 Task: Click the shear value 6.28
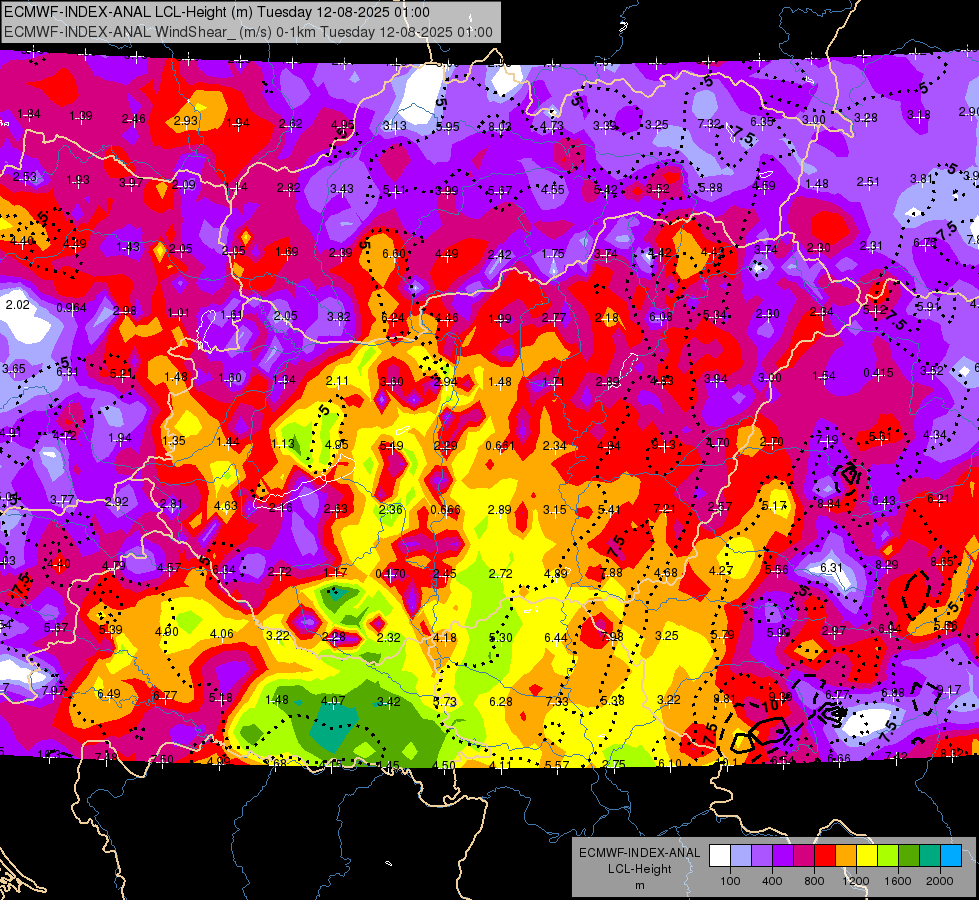tap(501, 702)
